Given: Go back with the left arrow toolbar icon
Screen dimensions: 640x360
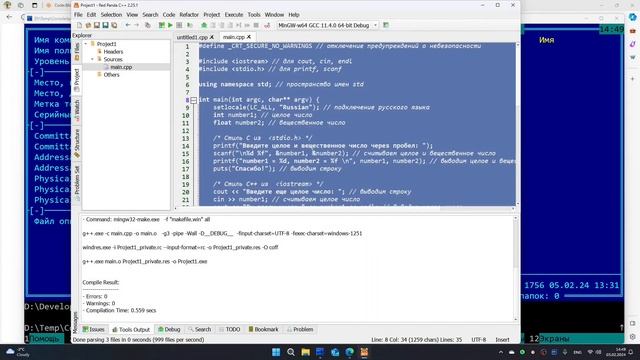Looking at the screenshot, I should pyautogui.click(x=128, y=25).
